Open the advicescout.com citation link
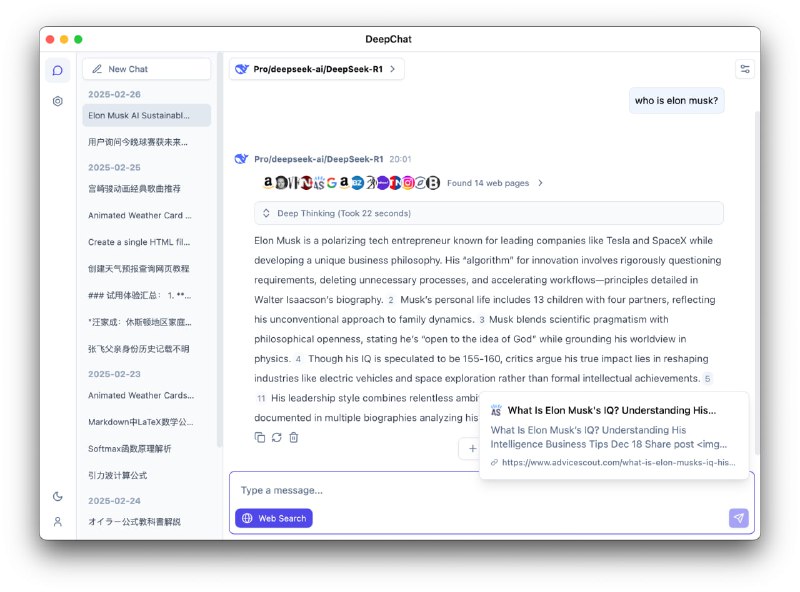 pos(614,461)
